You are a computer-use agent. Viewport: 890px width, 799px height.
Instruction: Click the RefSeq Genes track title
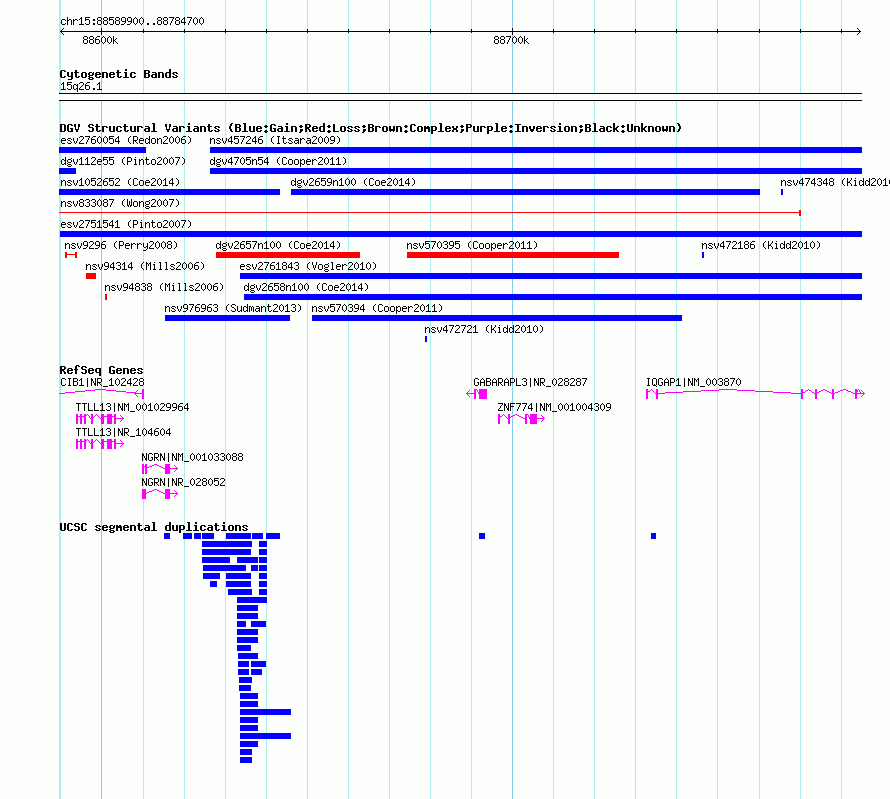(101, 371)
